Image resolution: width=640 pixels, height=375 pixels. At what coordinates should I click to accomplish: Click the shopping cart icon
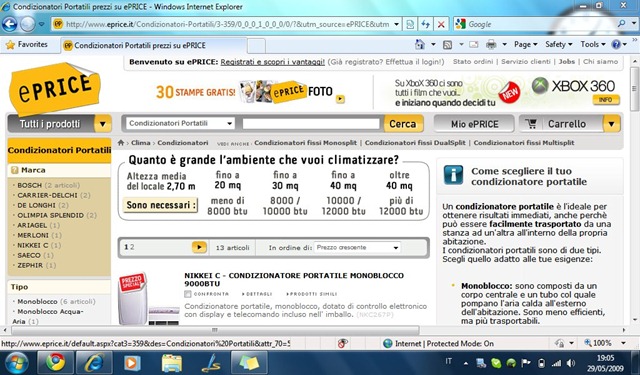click(x=531, y=124)
